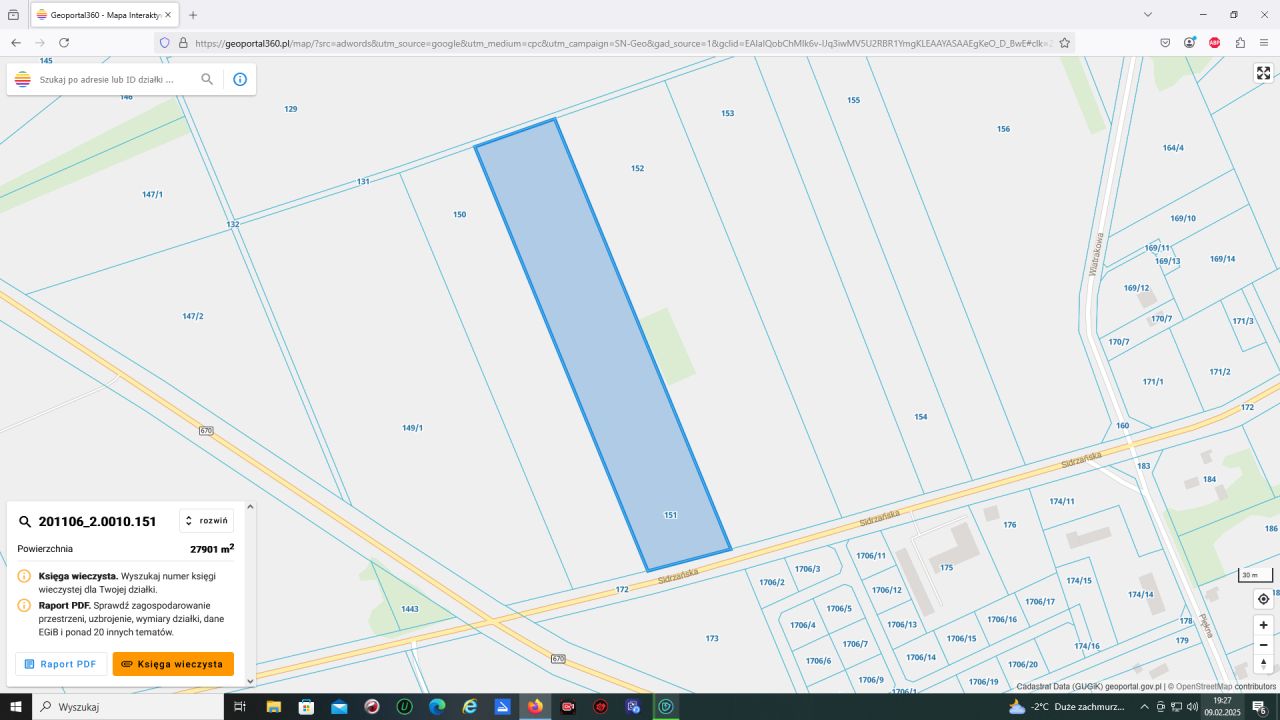Toggle the map fullscreen mode

click(1263, 73)
